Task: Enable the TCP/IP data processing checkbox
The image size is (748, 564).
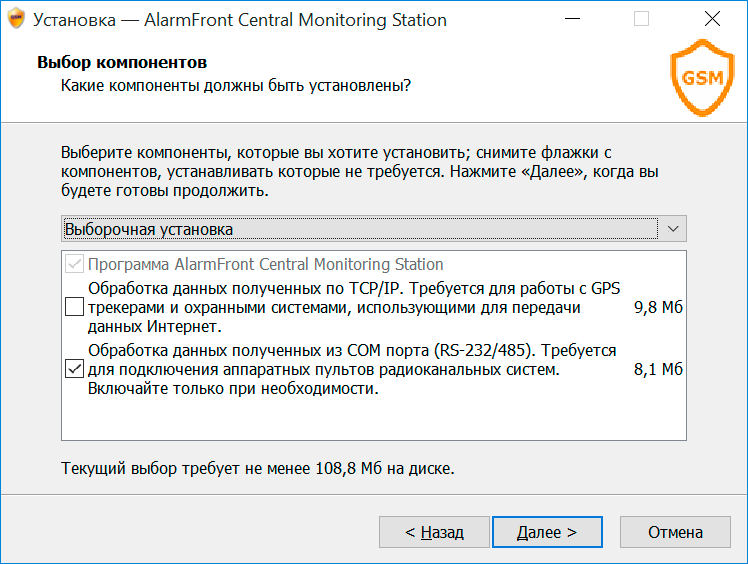Action: coord(74,307)
